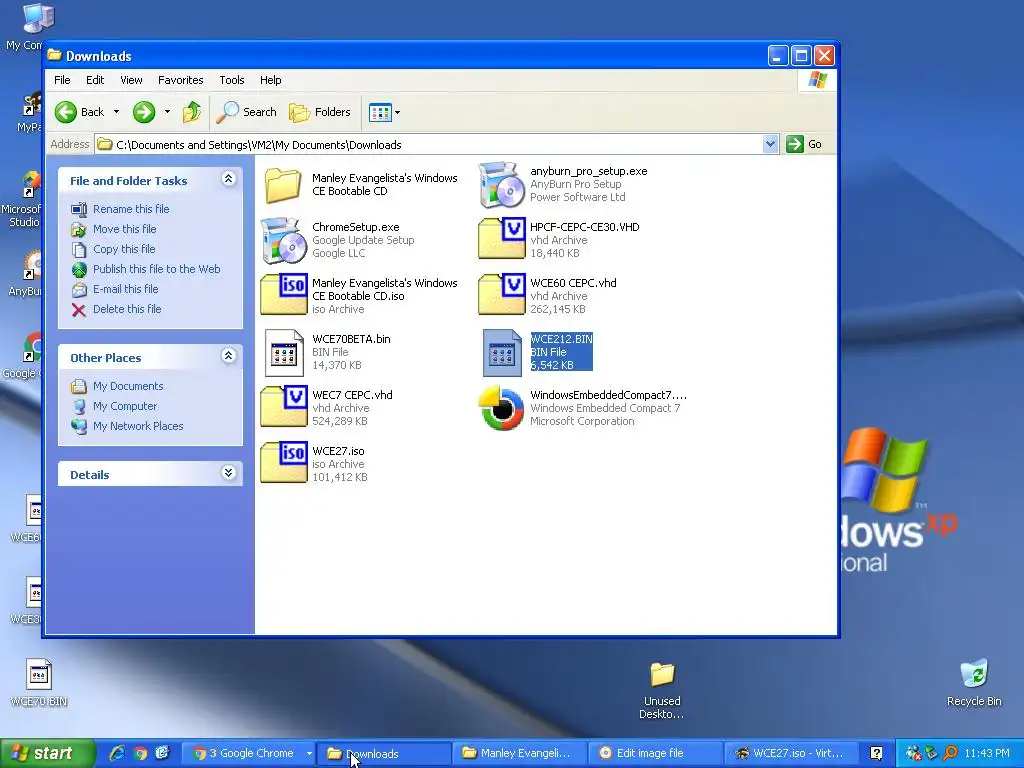Open the File menu
This screenshot has height=768, width=1024.
pos(62,80)
